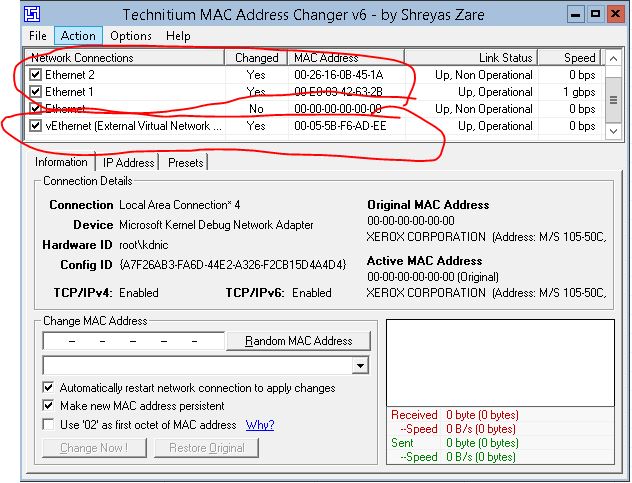Screen dimensions: 632x483
Task: Switch to the Information tab
Action: click(61, 162)
